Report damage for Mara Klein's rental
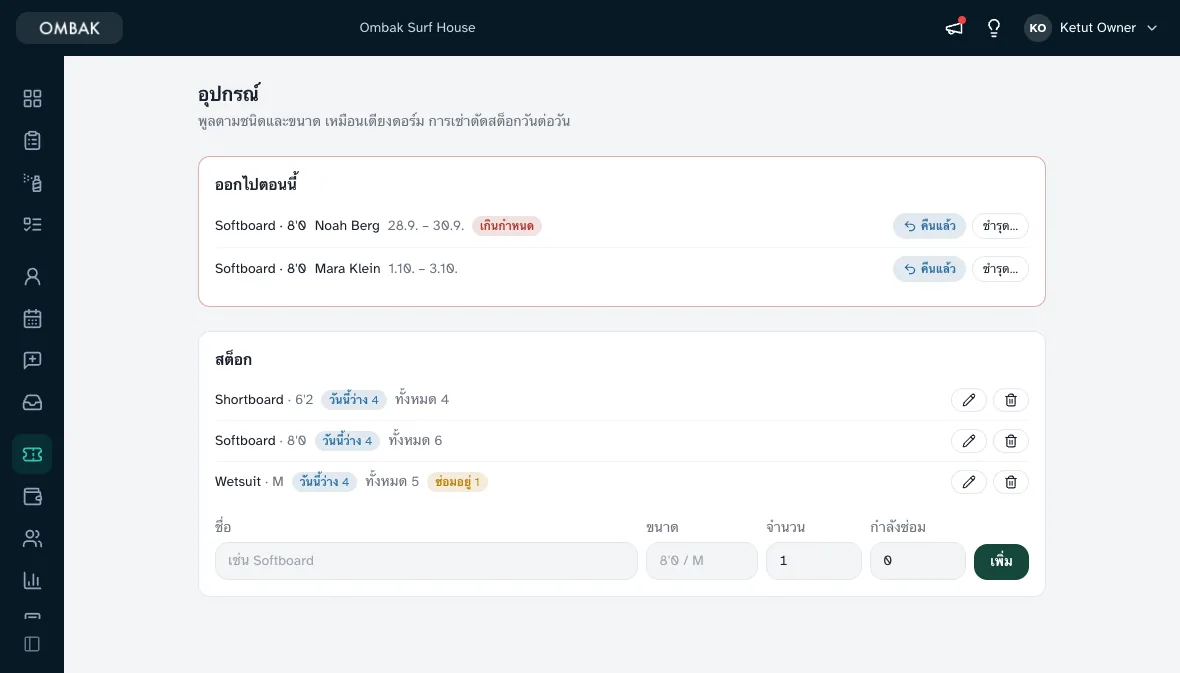The width and height of the screenshot is (1180, 673). click(1000, 269)
